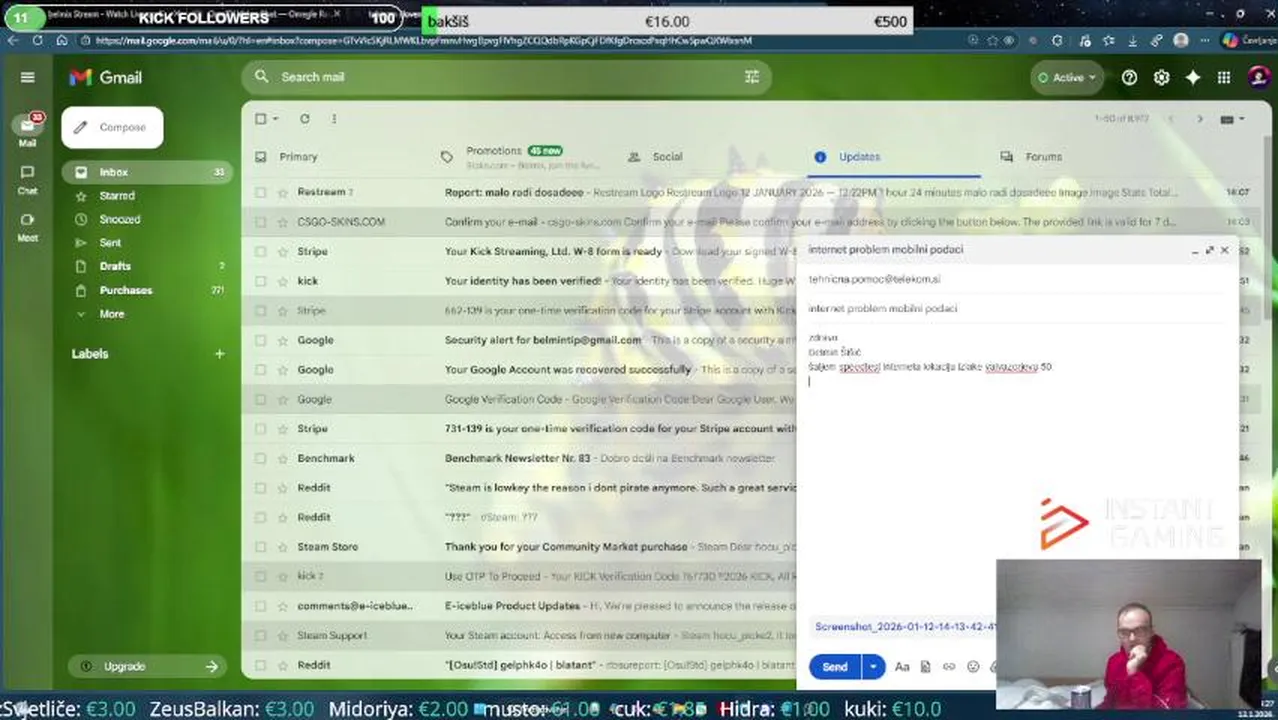Image resolution: width=1278 pixels, height=720 pixels.
Task: Star the CSGO-SKINS.COM email
Action: point(282,222)
